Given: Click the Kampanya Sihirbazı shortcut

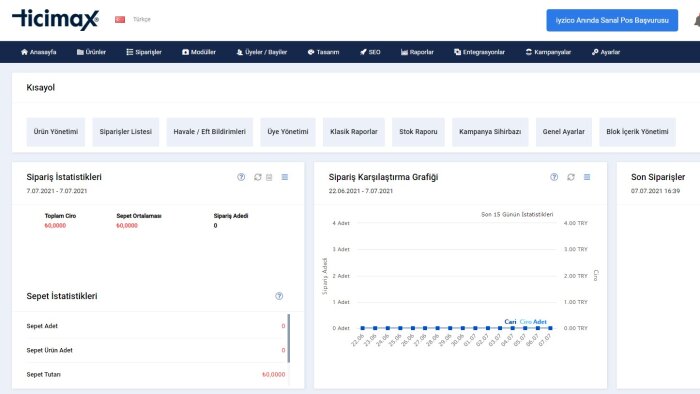Looking at the screenshot, I should 490,132.
